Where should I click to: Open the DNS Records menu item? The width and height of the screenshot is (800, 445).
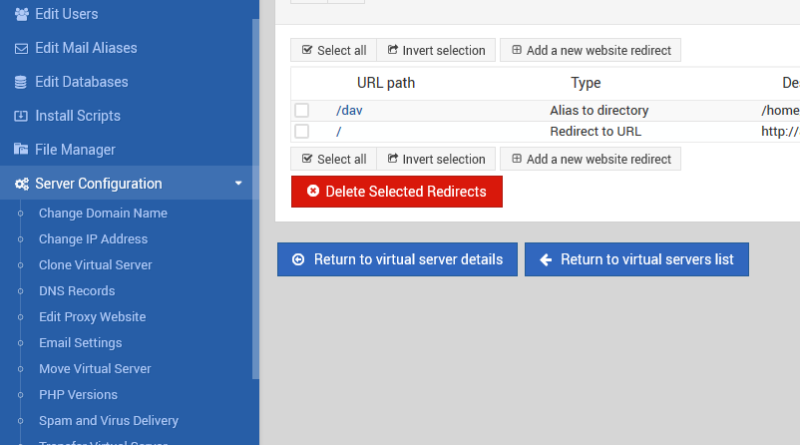tap(76, 291)
